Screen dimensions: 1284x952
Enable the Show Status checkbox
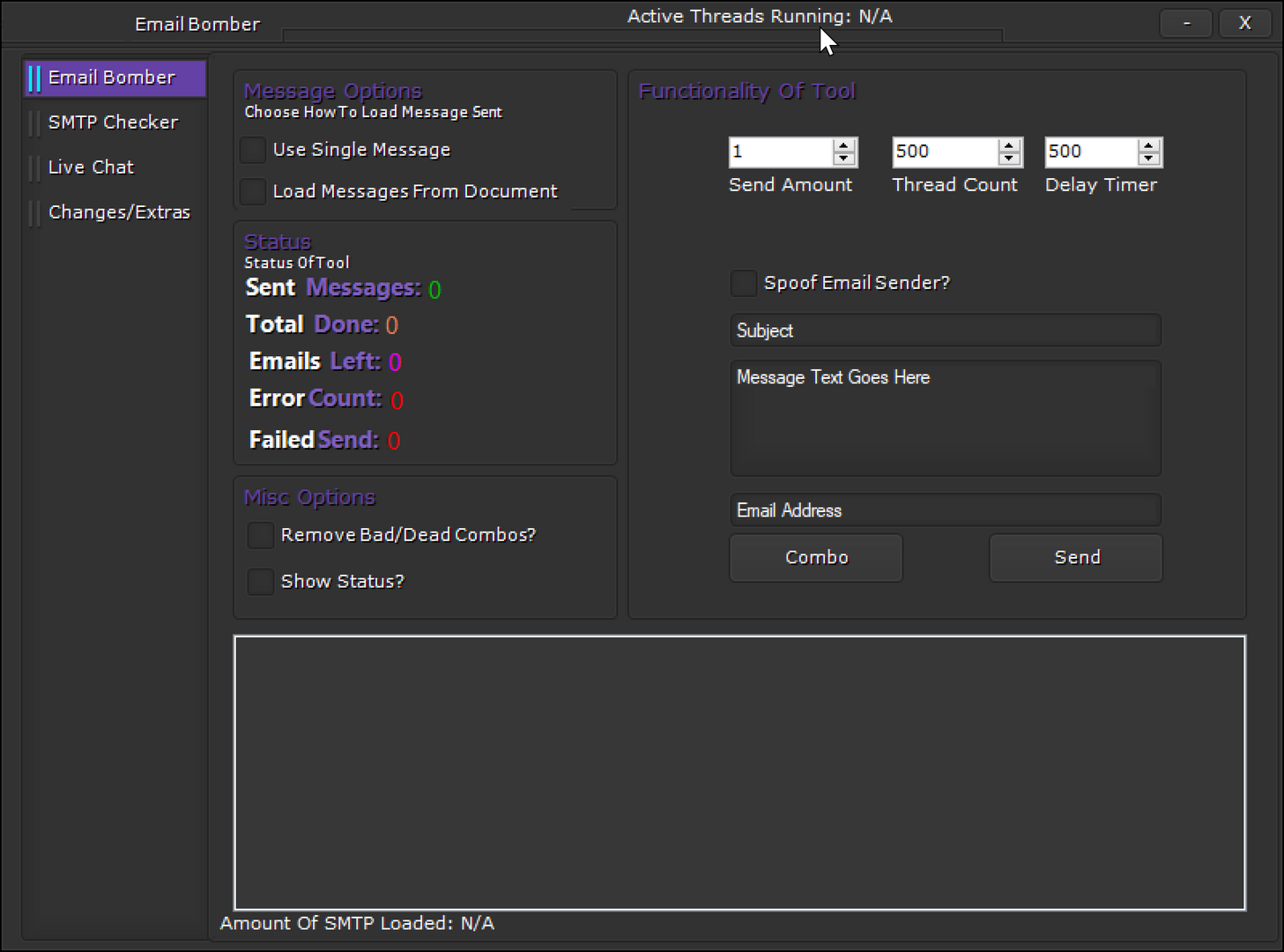260,582
